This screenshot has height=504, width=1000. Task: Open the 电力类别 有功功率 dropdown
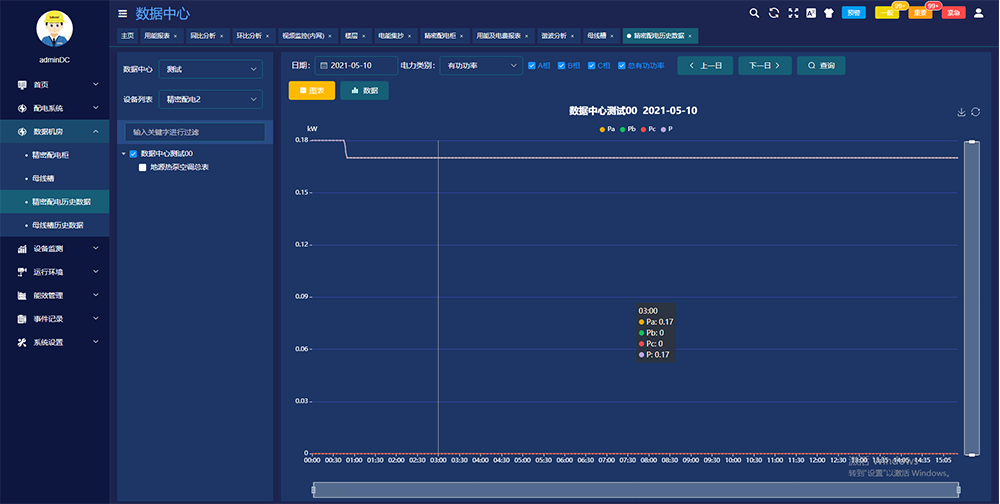coord(481,66)
